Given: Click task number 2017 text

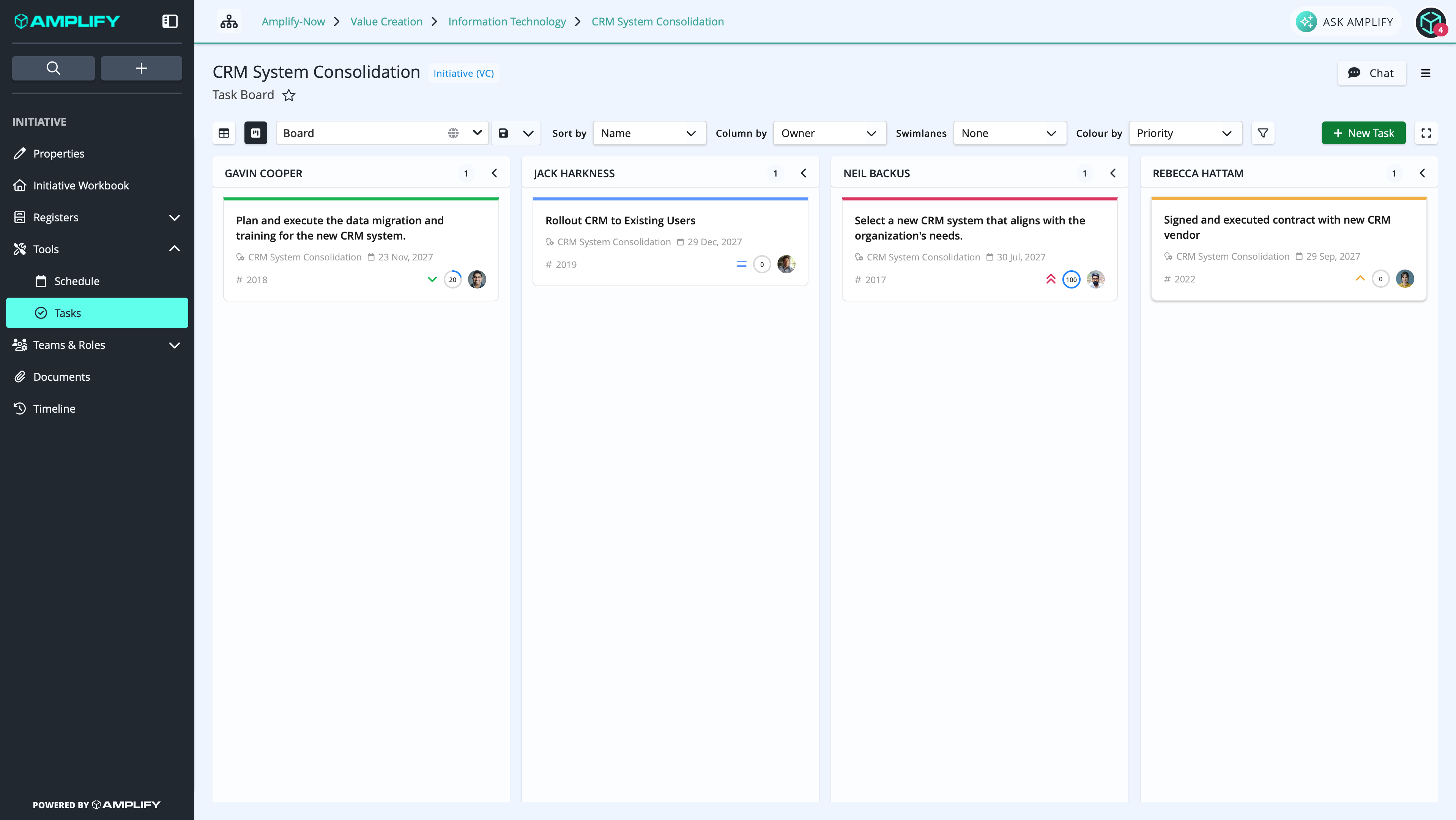Looking at the screenshot, I should 875,280.
